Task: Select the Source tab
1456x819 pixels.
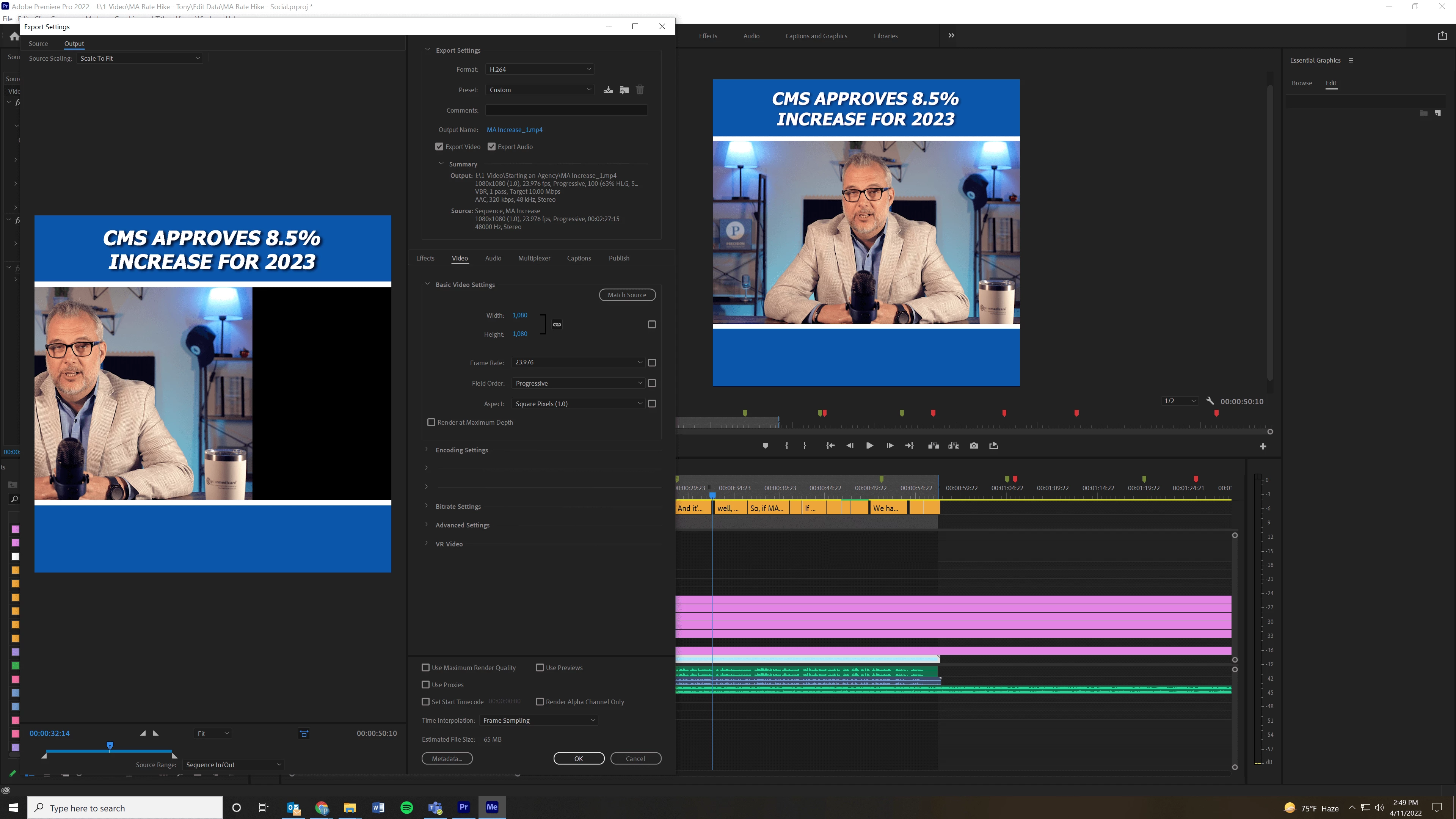Action: (x=38, y=44)
